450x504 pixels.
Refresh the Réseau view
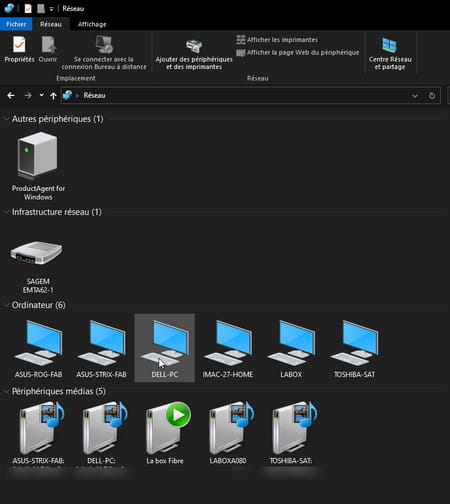[432, 96]
